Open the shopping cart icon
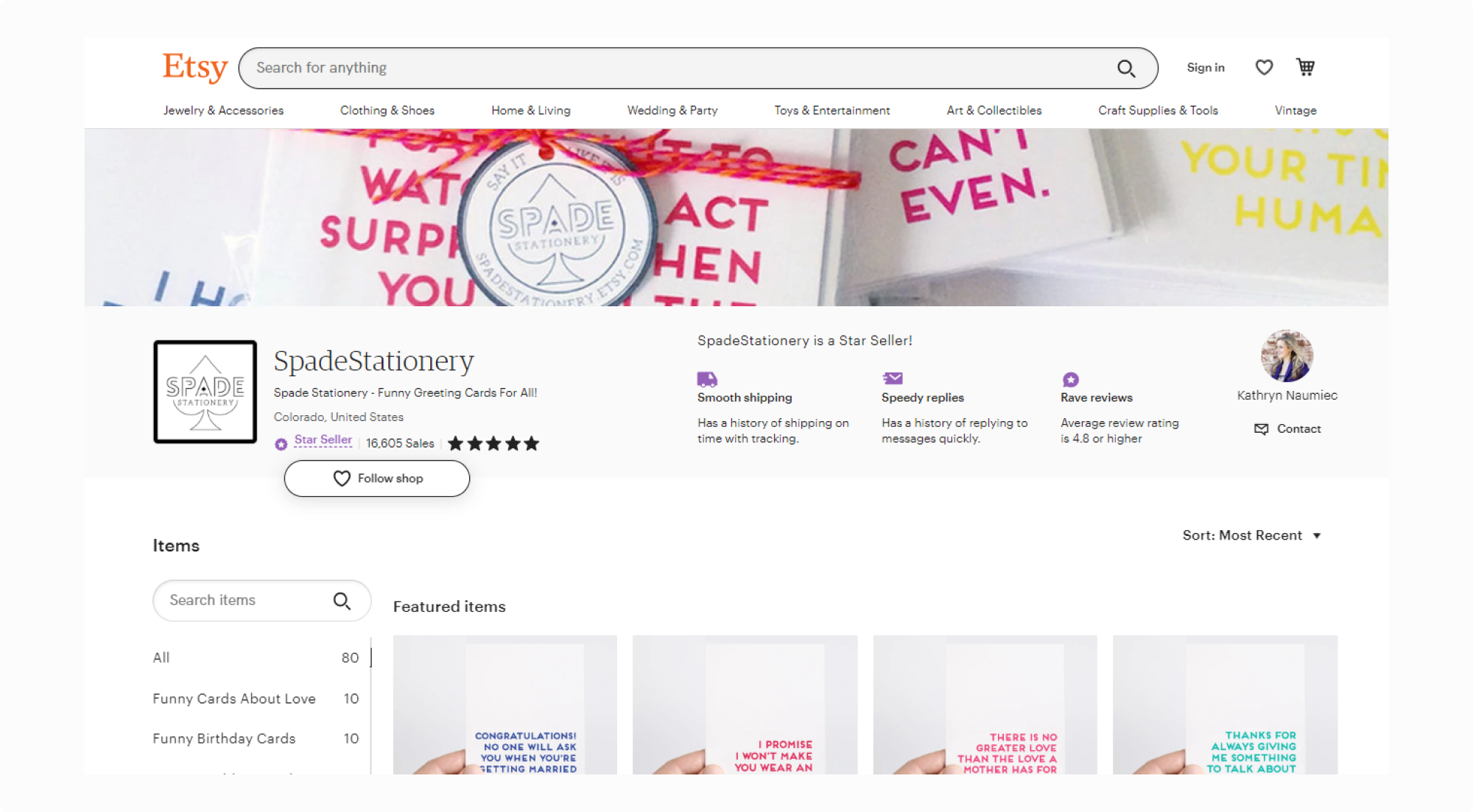Viewport: 1473px width, 812px height. [x=1305, y=67]
